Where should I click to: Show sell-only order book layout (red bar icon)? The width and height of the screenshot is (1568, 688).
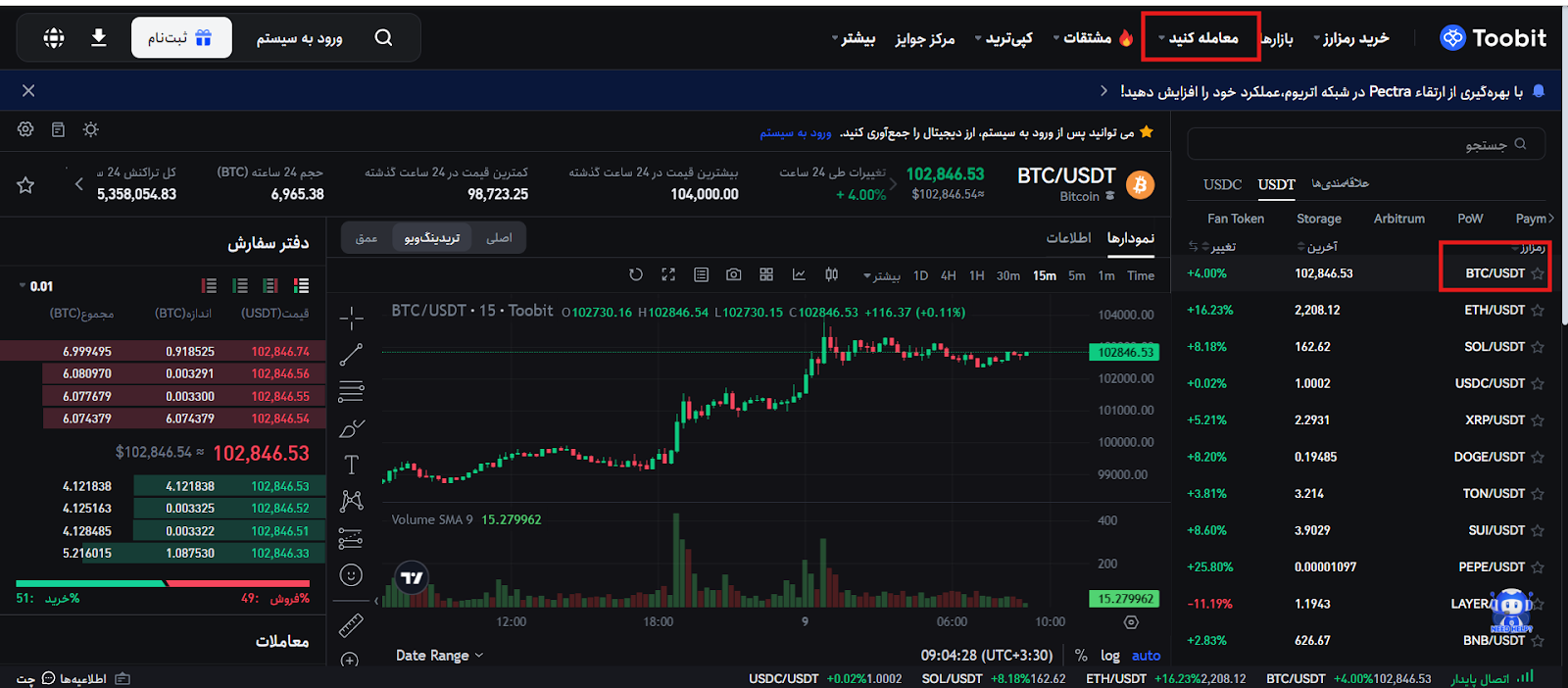pos(209,285)
